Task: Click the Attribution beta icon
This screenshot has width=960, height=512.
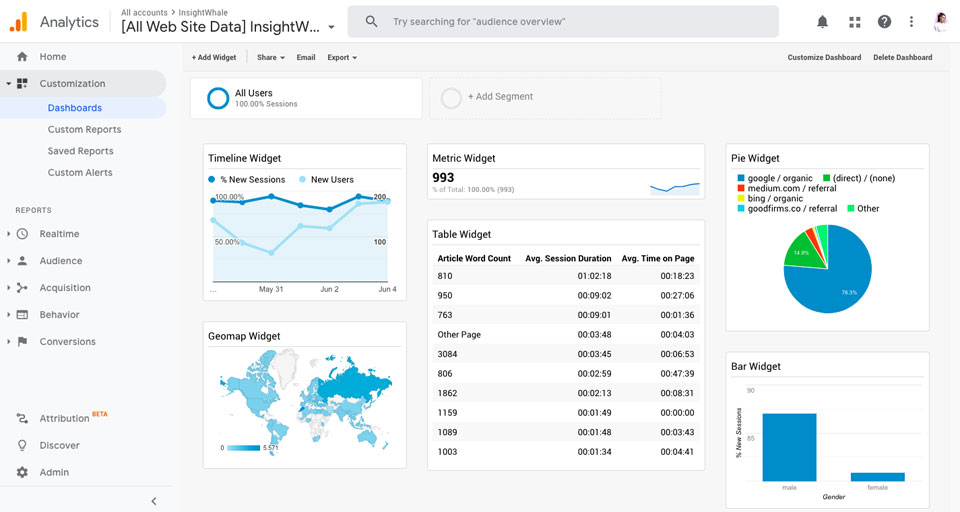Action: 22,418
